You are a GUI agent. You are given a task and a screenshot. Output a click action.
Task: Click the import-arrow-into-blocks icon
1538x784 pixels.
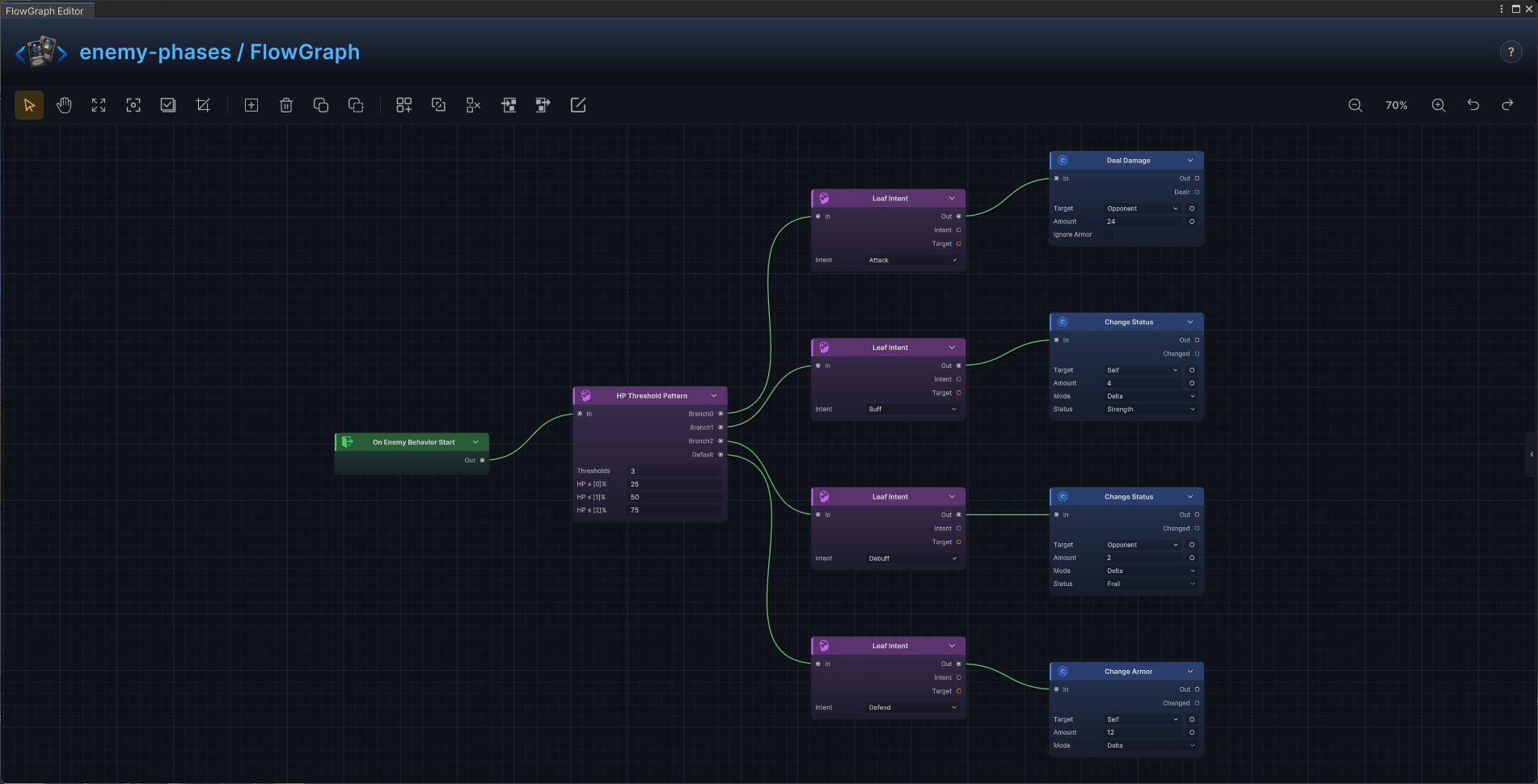tap(509, 105)
